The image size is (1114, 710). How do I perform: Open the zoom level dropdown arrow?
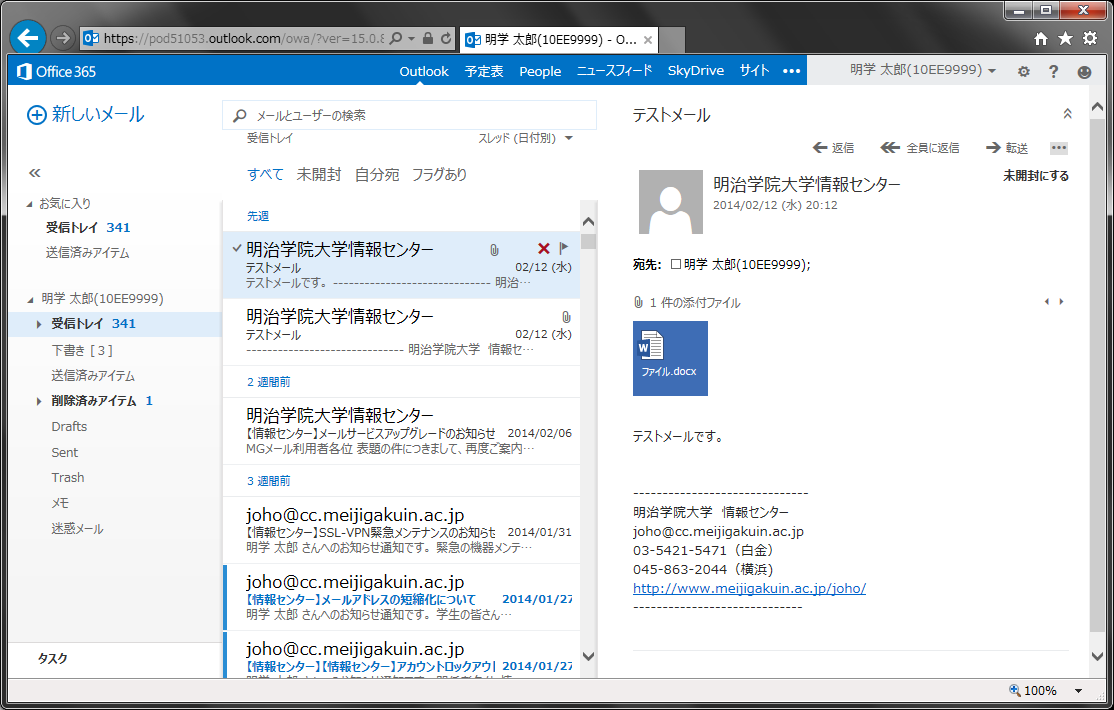pyautogui.click(x=1078, y=691)
